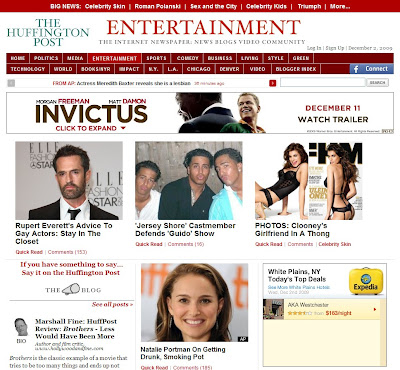
Task: Click More... in Big News bar
Action: (x=340, y=6)
